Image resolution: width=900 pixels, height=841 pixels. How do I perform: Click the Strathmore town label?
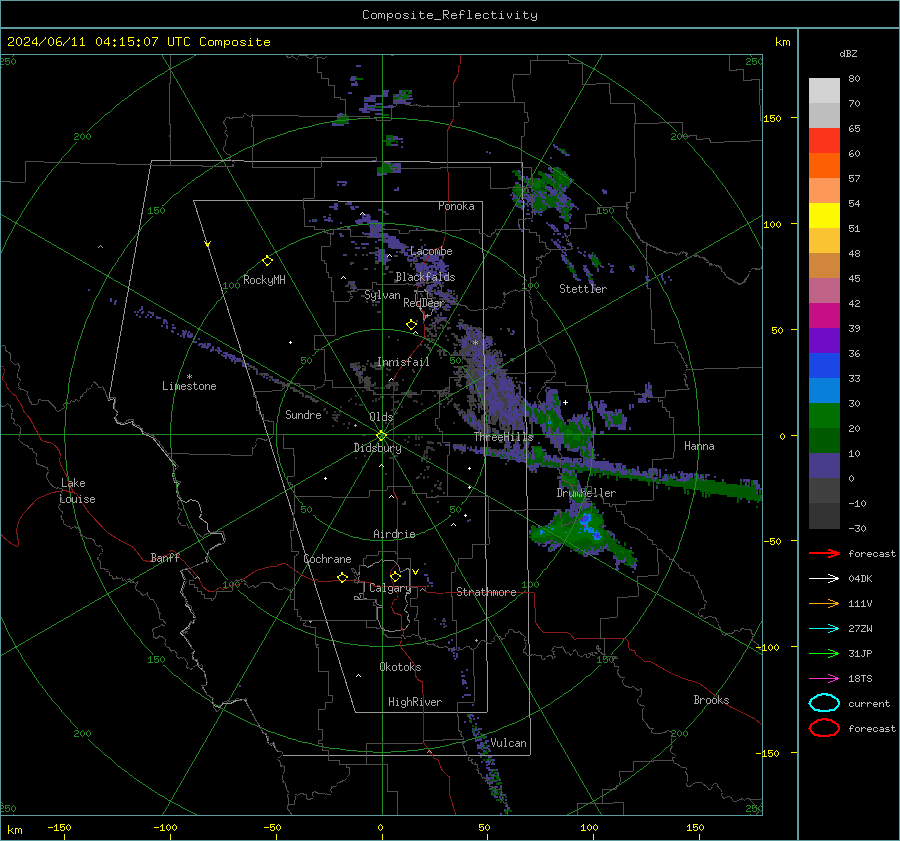click(486, 592)
